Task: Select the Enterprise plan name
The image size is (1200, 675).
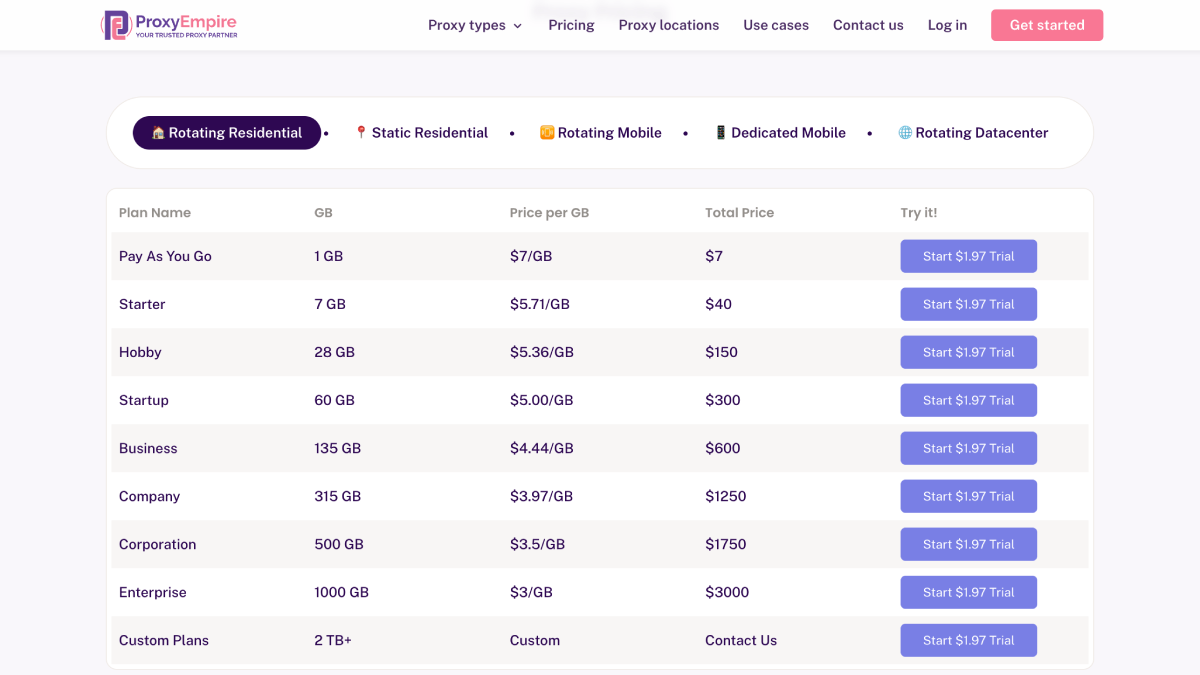Action: pos(153,592)
